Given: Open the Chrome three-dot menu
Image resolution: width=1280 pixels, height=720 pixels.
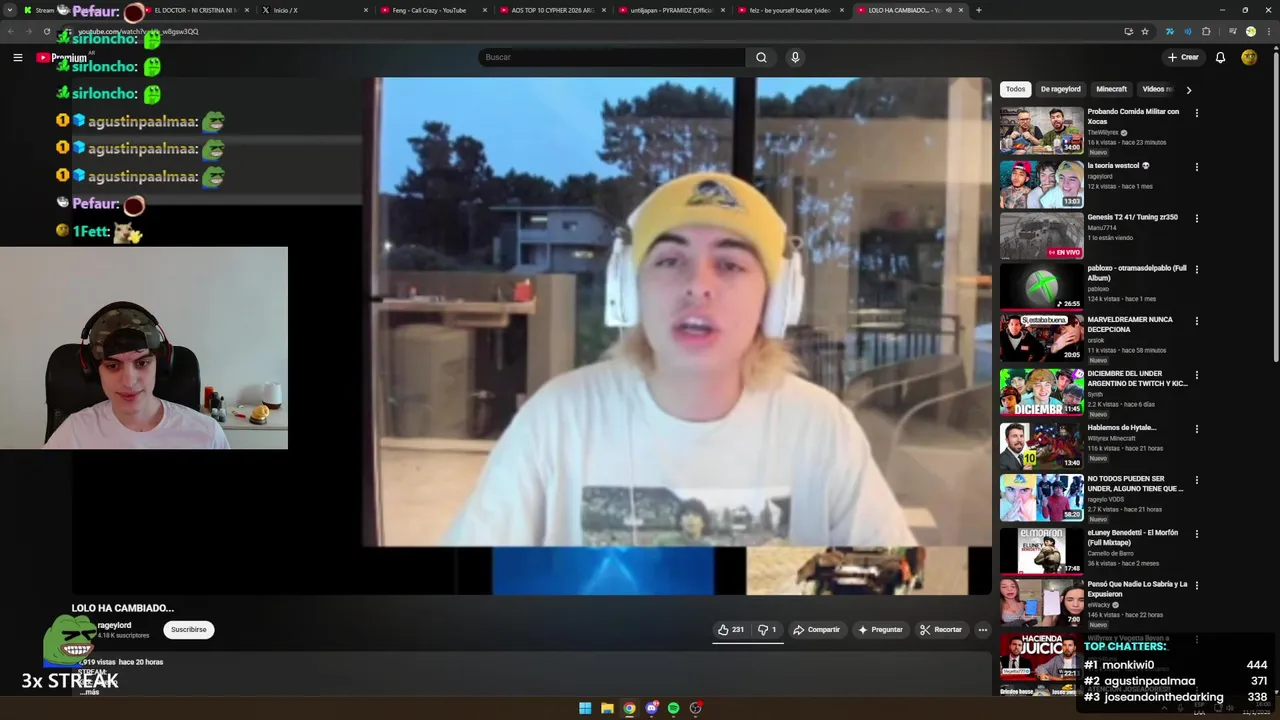Looking at the screenshot, I should click(x=1268, y=31).
